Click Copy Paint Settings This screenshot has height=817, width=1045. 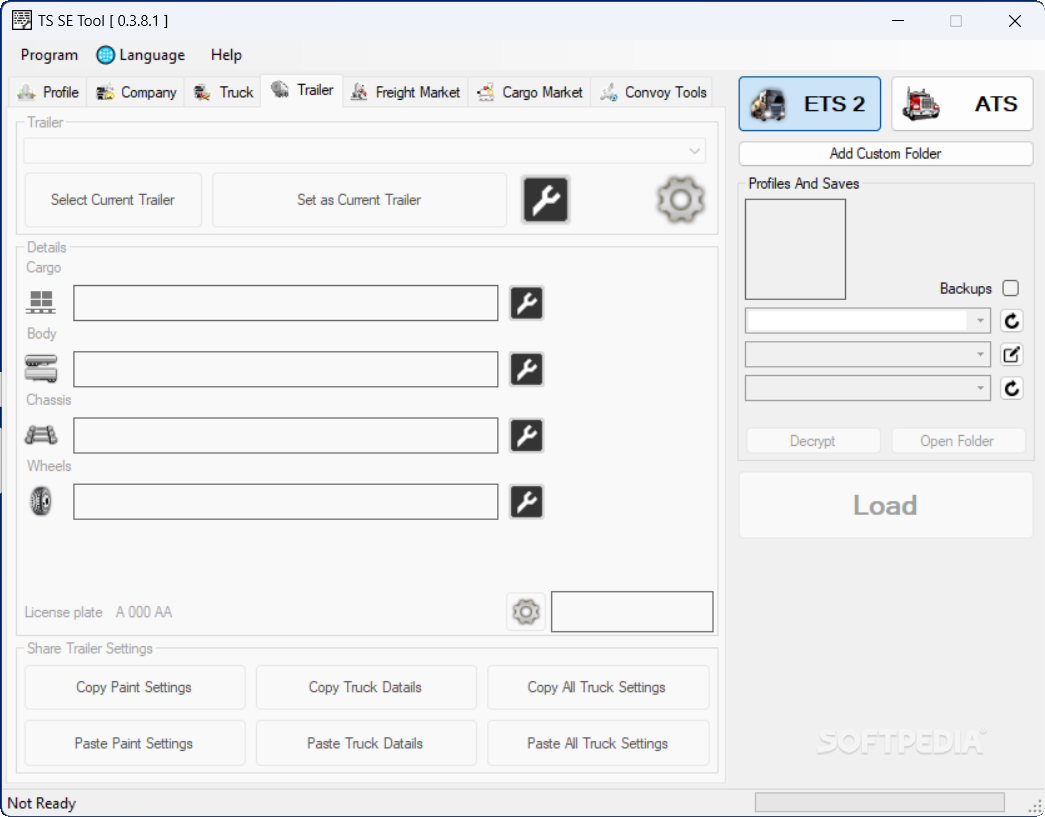pyautogui.click(x=134, y=687)
